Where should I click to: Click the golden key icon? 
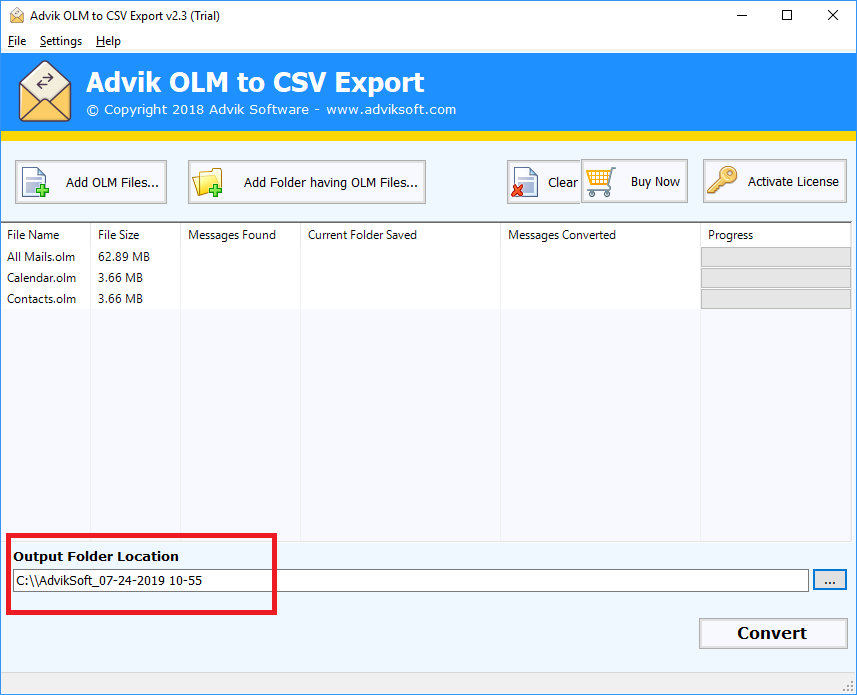(x=721, y=180)
